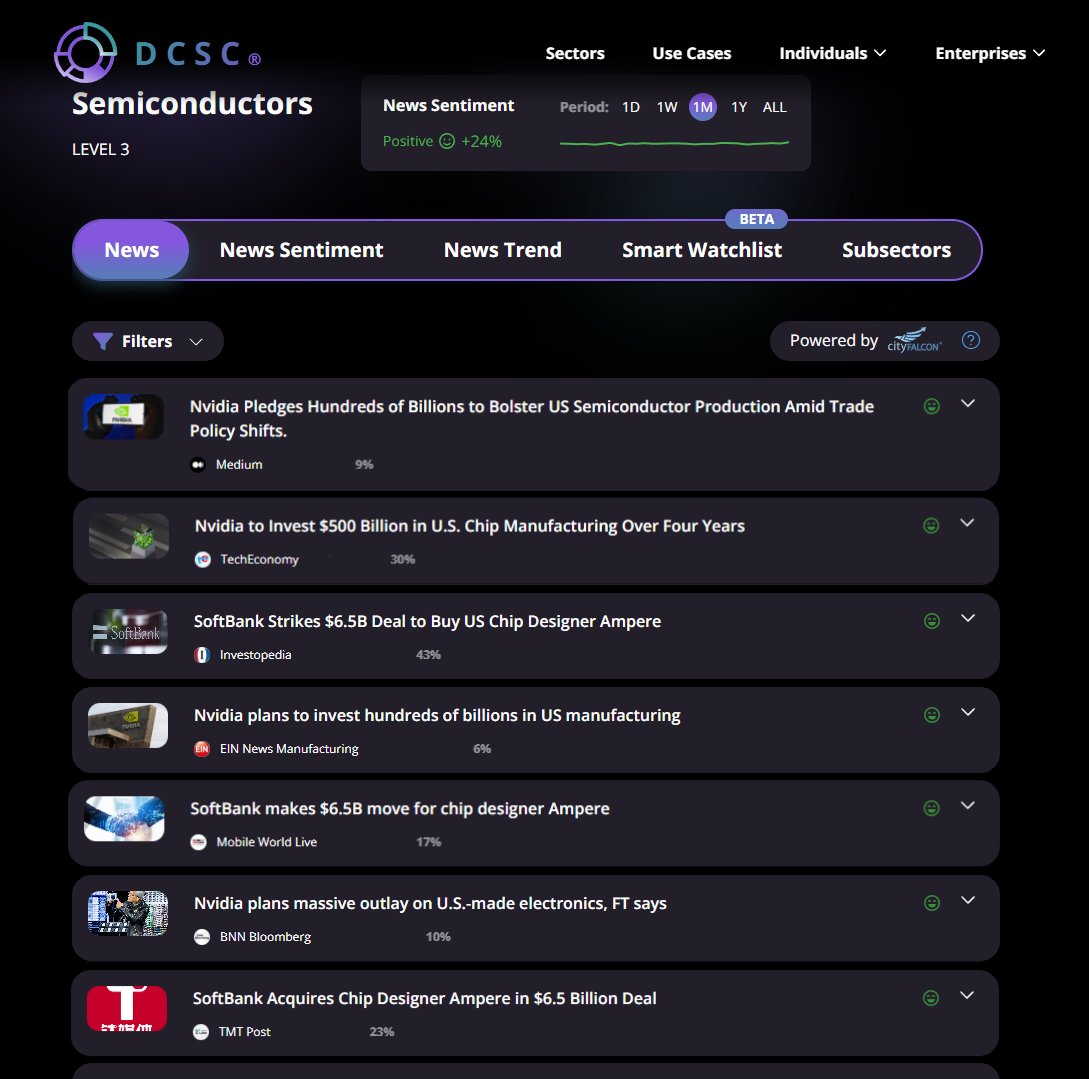Screen dimensions: 1089x1079
Task: Open the Enterprises dropdown menu
Action: 990,53
